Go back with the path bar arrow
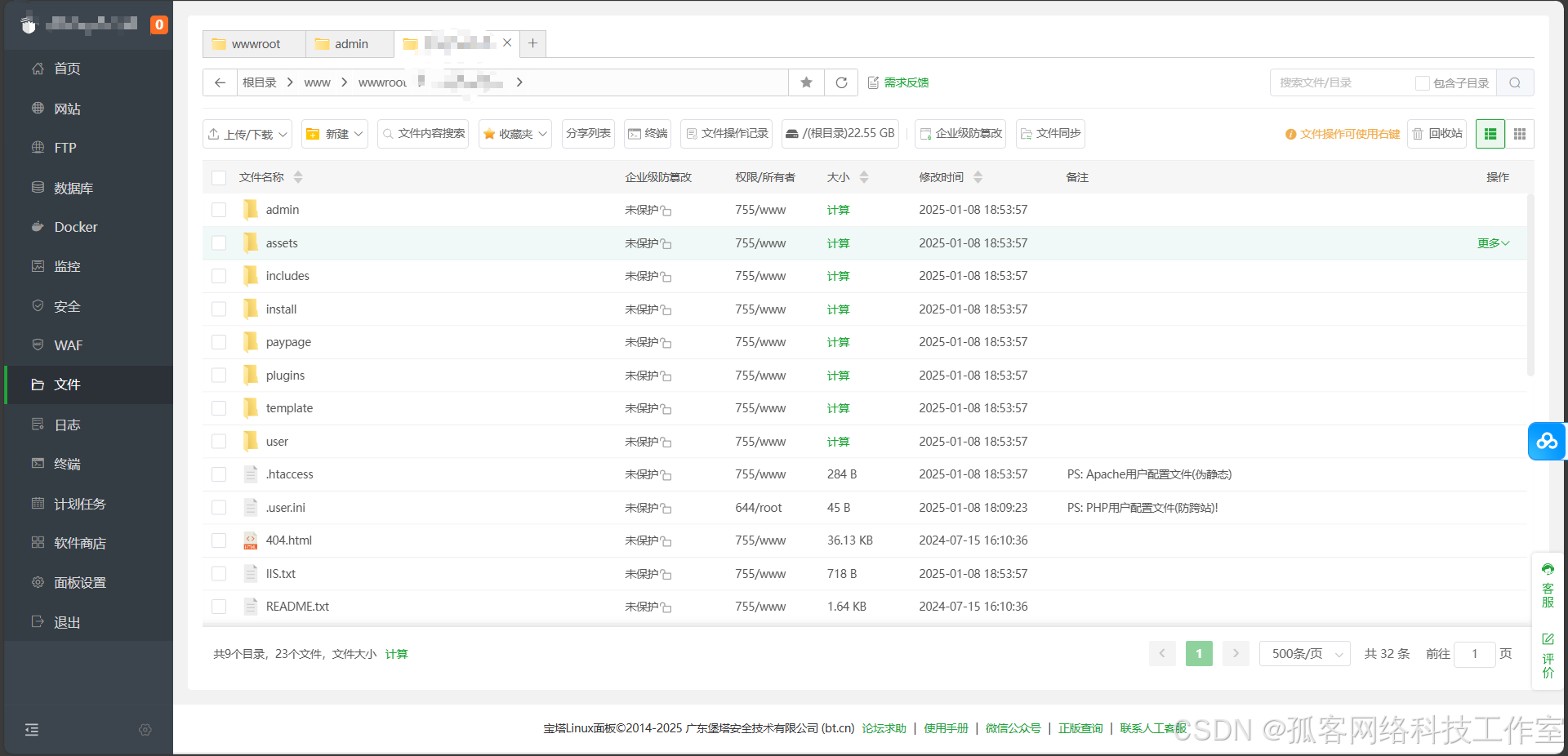This screenshot has width=1568, height=756. (x=220, y=82)
